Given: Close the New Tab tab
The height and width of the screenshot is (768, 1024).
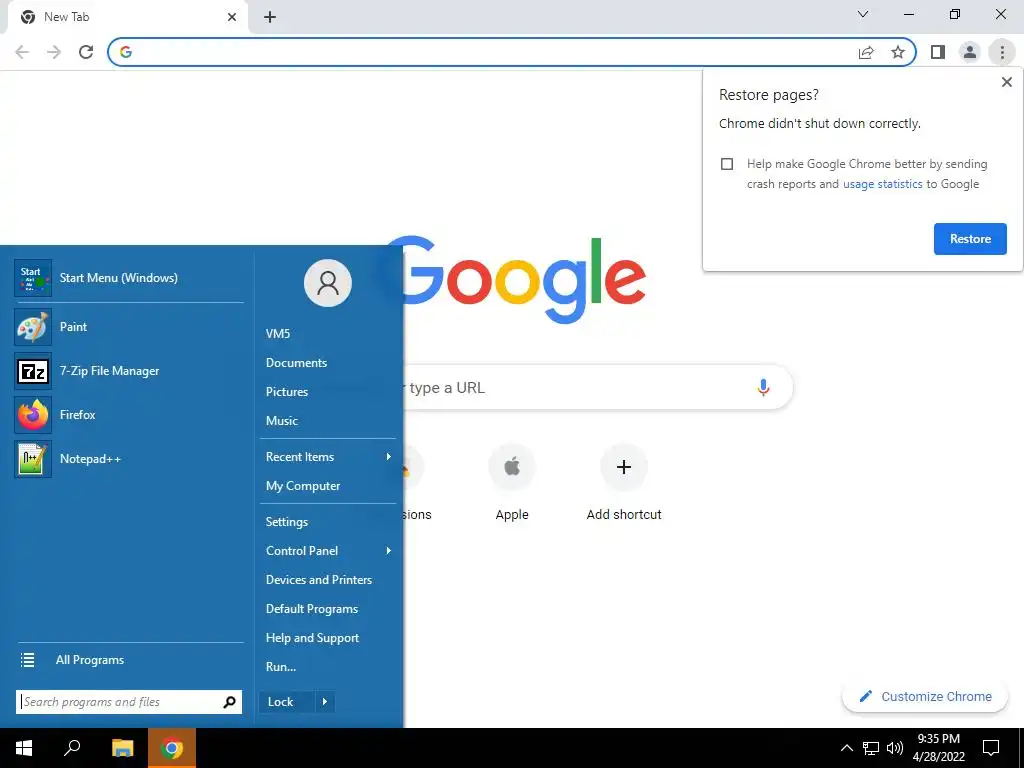Looking at the screenshot, I should [232, 17].
